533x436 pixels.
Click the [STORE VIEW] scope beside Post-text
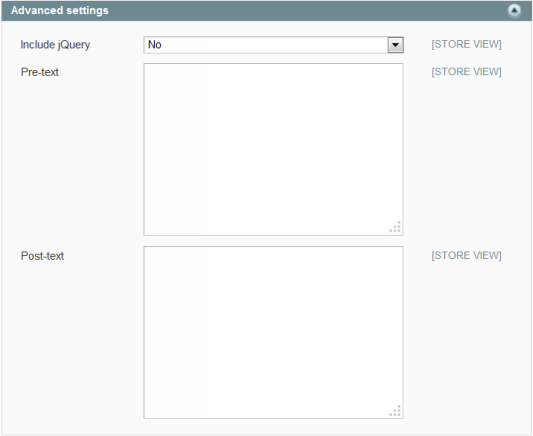pyautogui.click(x=466, y=255)
